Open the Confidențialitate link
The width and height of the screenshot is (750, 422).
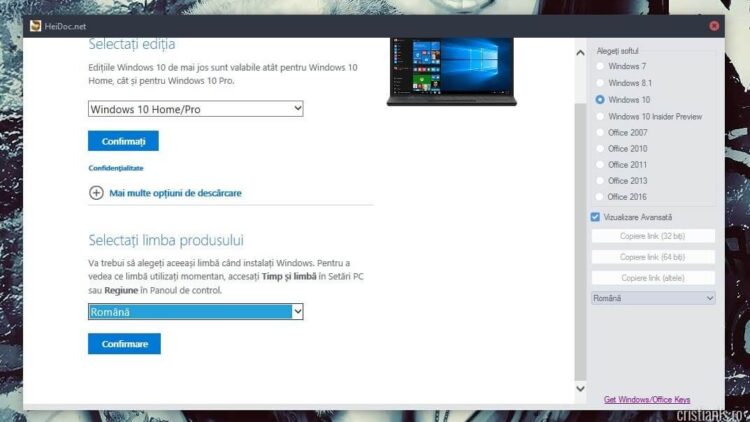115,168
